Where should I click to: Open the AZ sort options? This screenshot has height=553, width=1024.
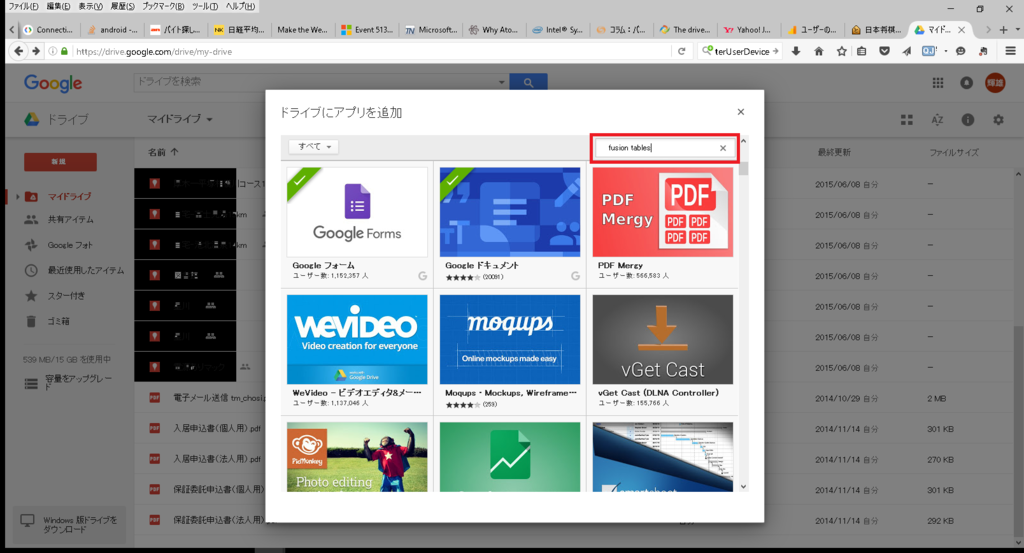point(937,119)
